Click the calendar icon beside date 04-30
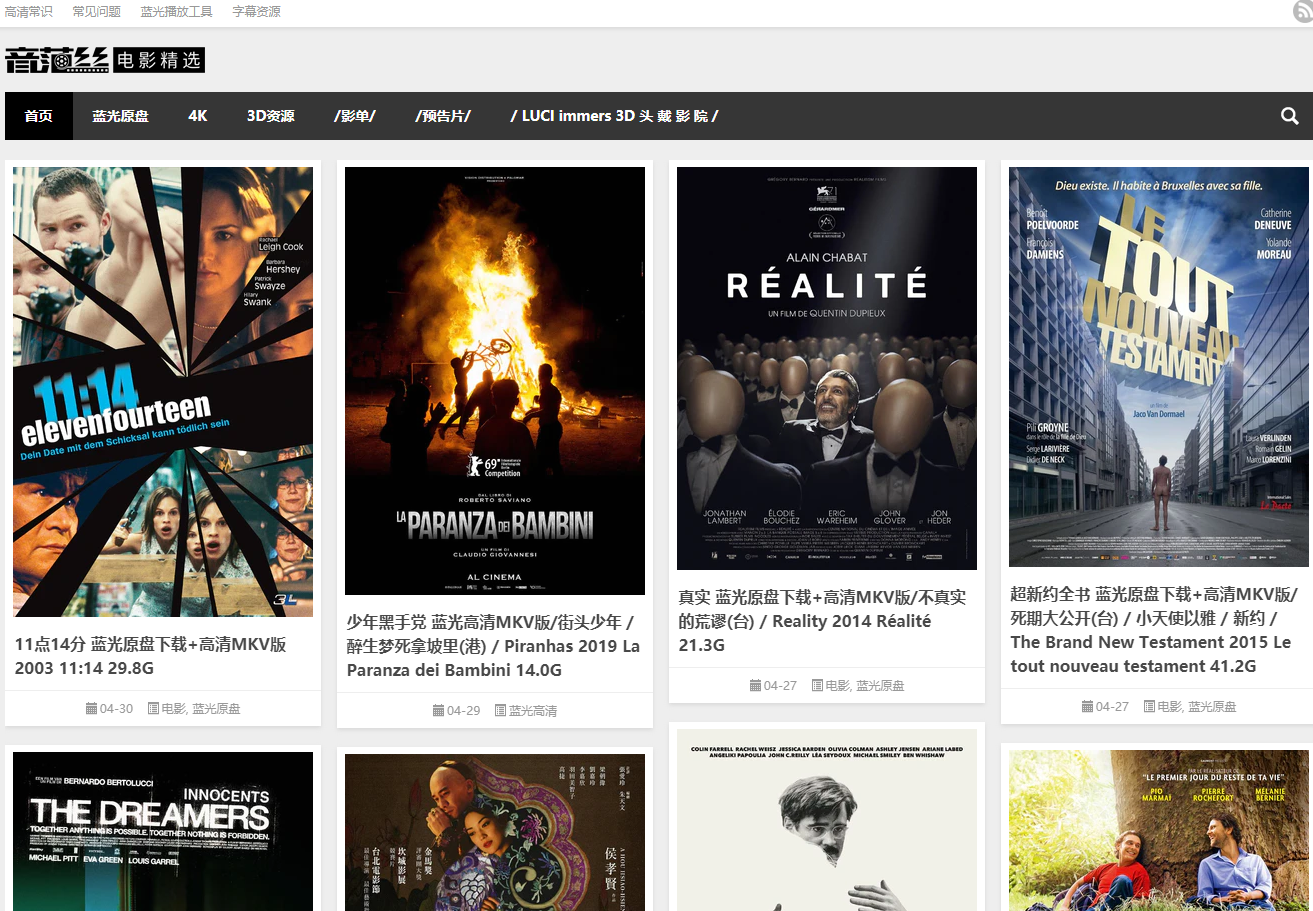This screenshot has width=1313, height=911. click(91, 709)
